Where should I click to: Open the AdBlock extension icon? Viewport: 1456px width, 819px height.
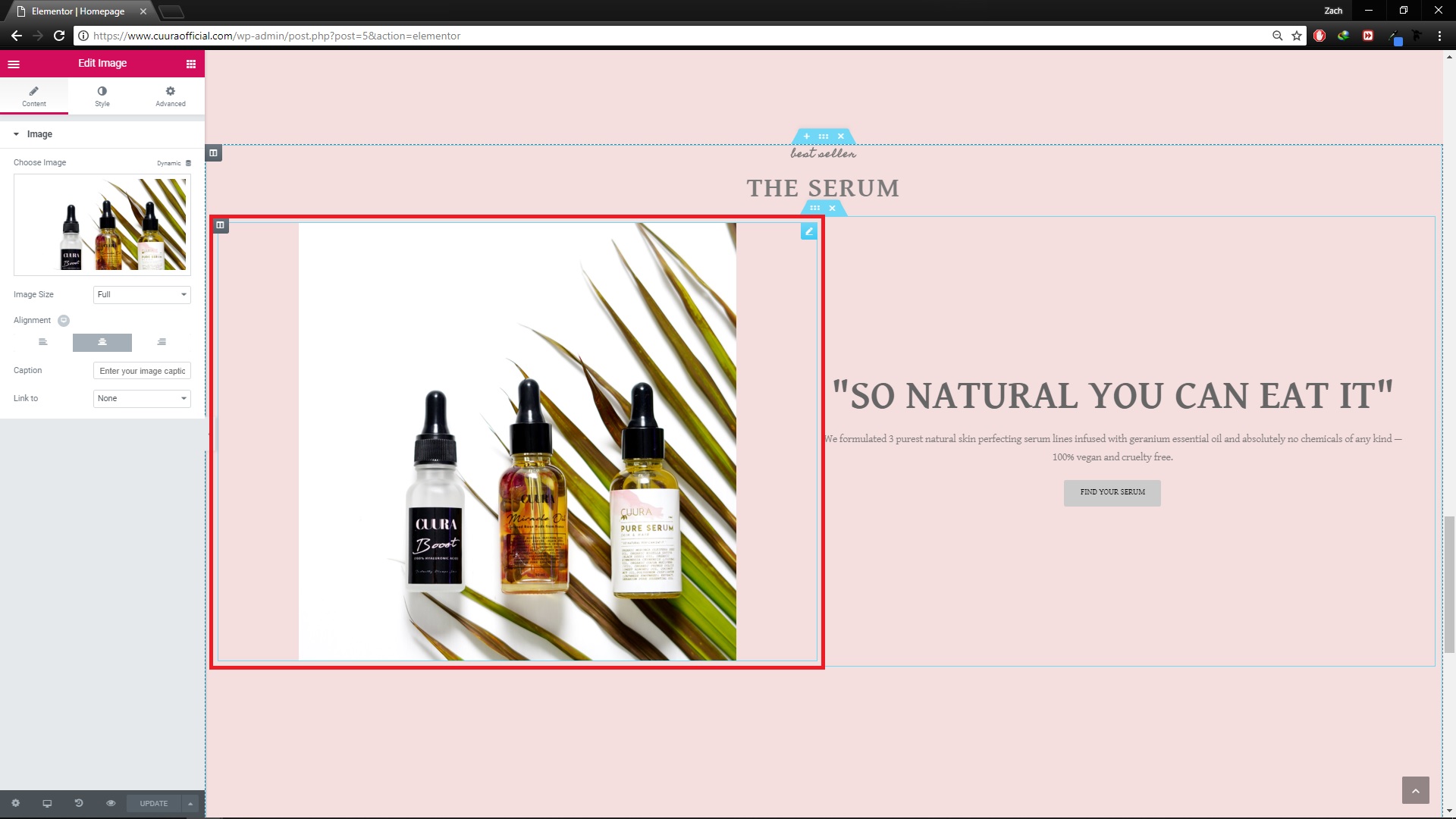[1319, 36]
